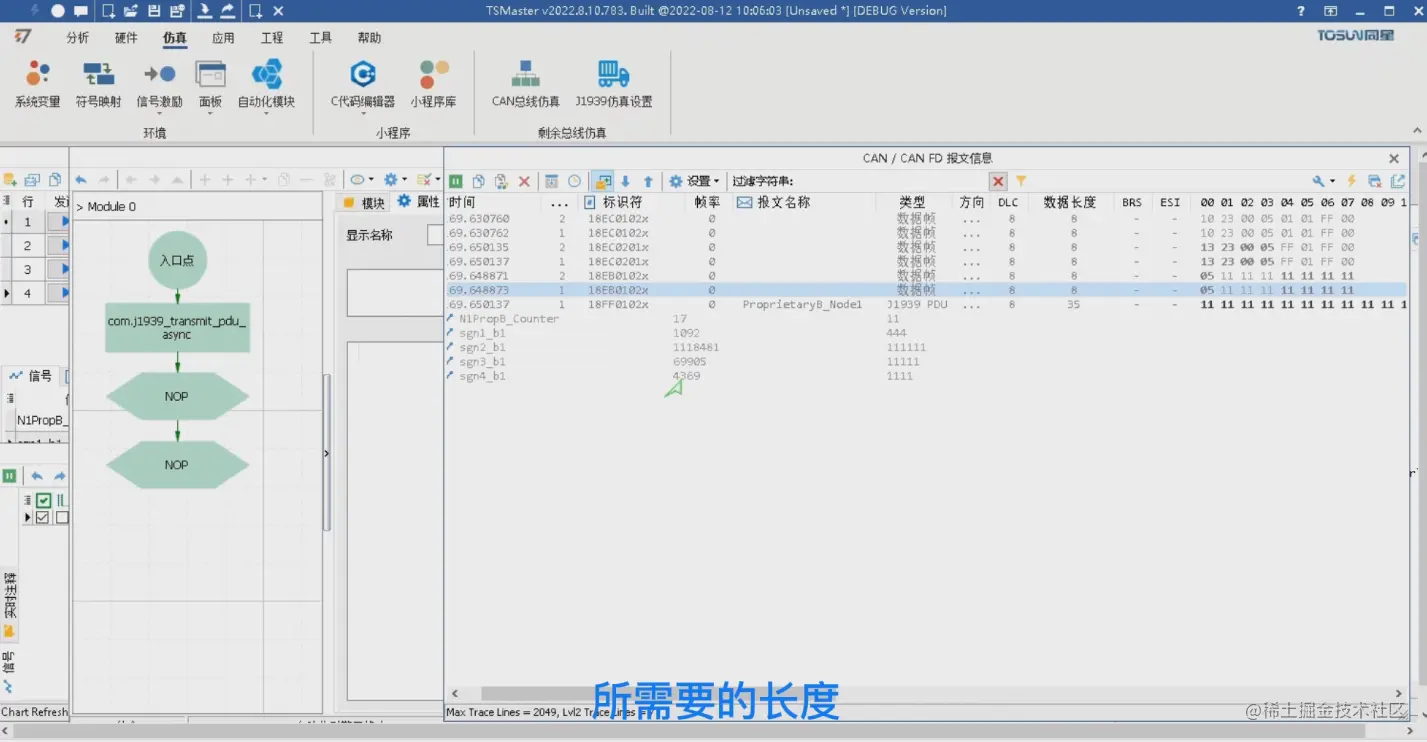Screen dimensions: 1427x742
Task: Click the orange filter funnel icon
Action: (1021, 181)
